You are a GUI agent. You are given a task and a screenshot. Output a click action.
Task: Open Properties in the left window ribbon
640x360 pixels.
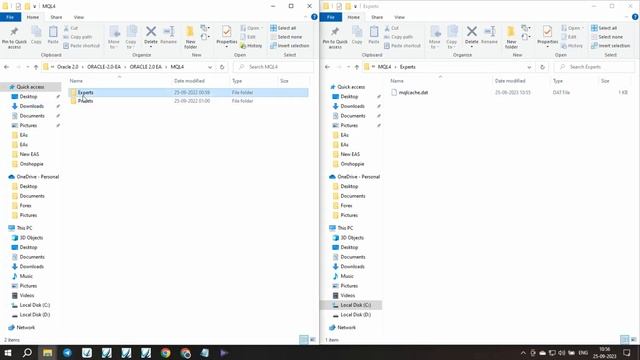[227, 36]
